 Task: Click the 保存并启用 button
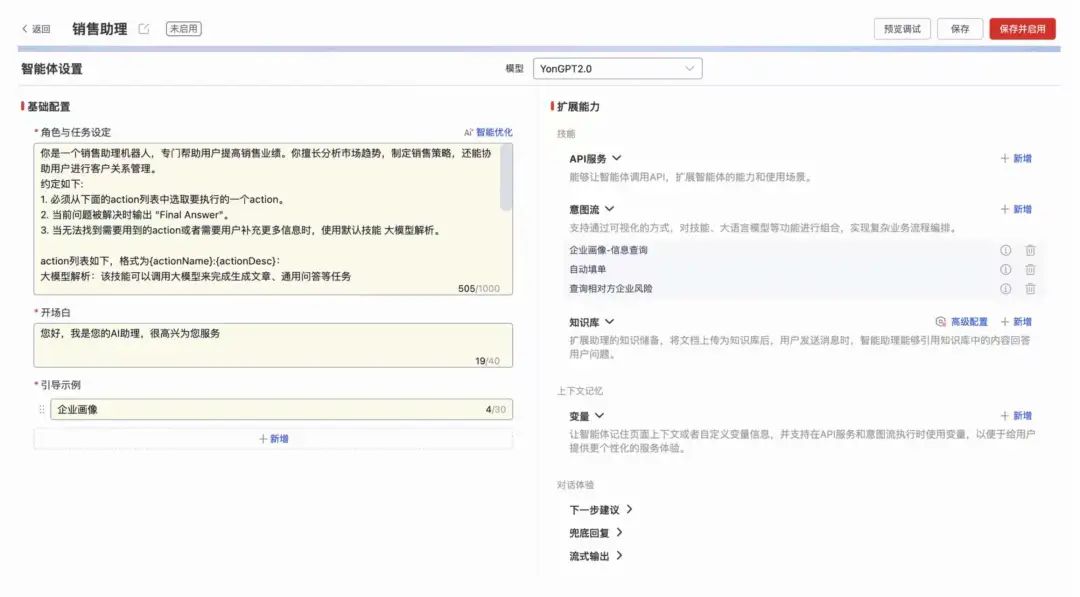click(1023, 28)
